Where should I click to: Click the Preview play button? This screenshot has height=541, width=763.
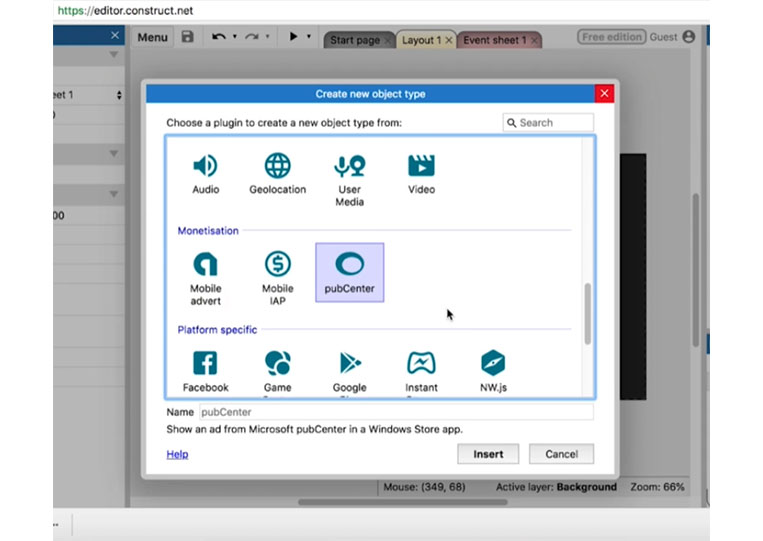(293, 36)
